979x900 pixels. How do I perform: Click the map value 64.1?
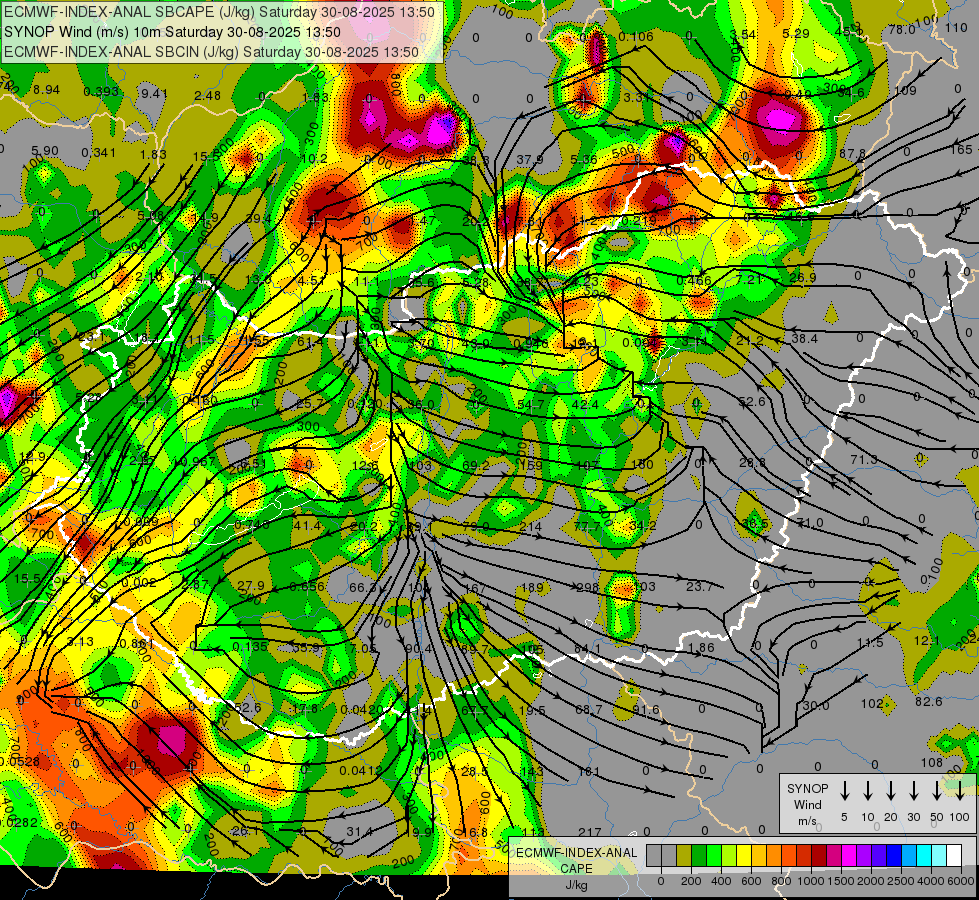pos(588,648)
